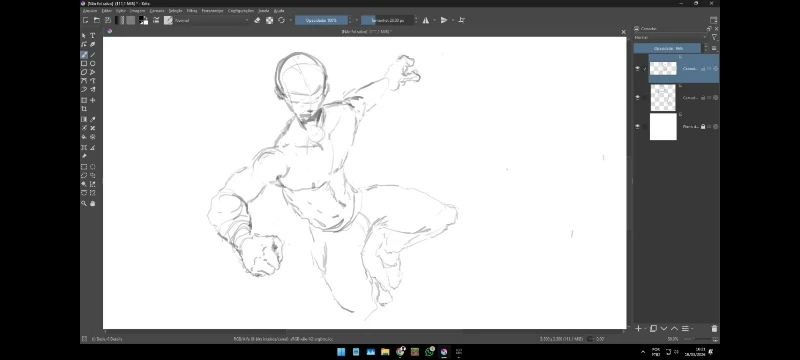800x360 pixels.
Task: Open the Editar menu
Action: coord(107,10)
